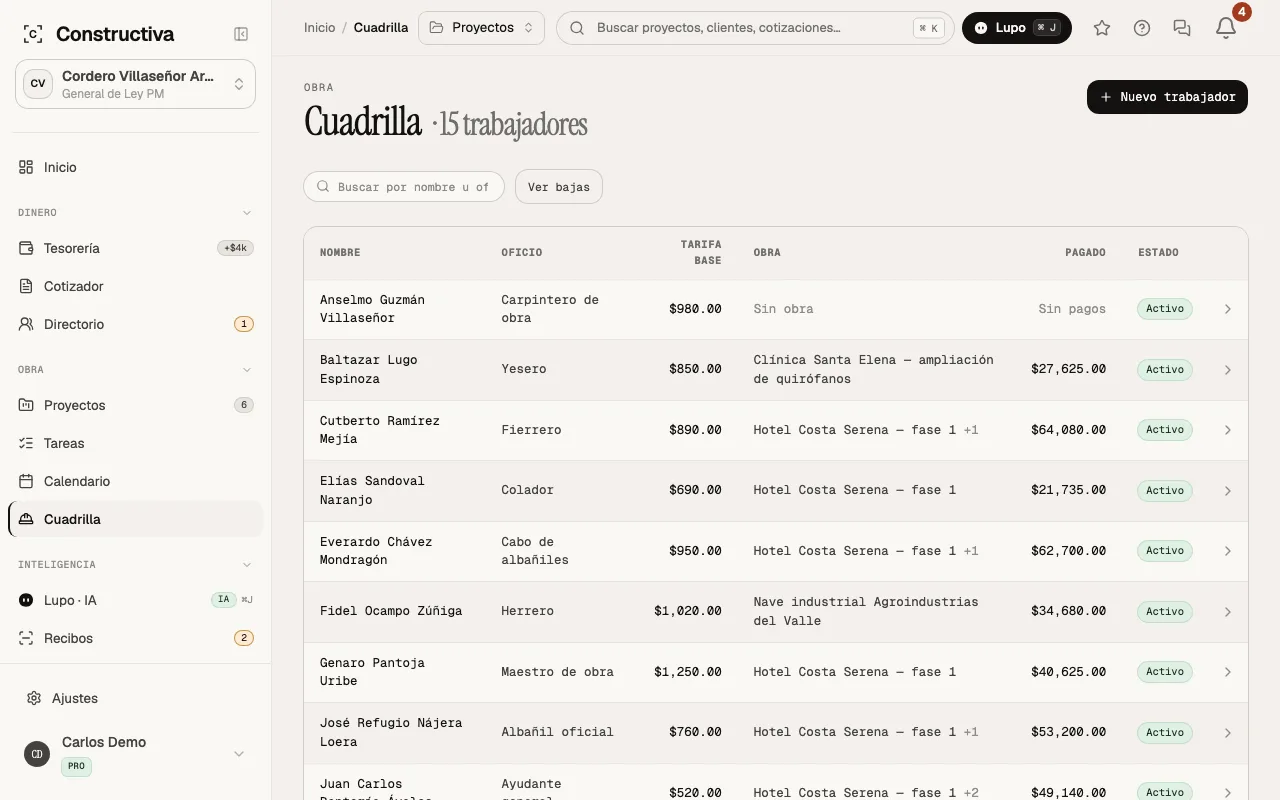
Task: Click the $62,700.00 paid amount
Action: 1069,551
